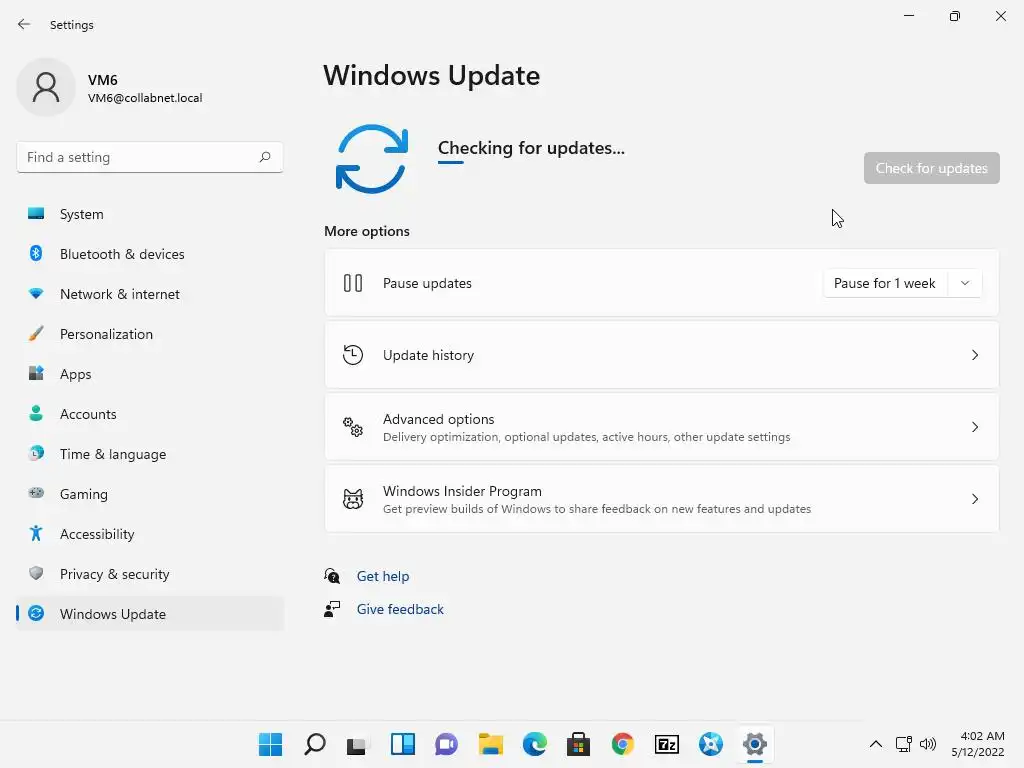Viewport: 1024px width, 768px height.
Task: Click the Privacy & security shield icon
Action: click(36, 573)
